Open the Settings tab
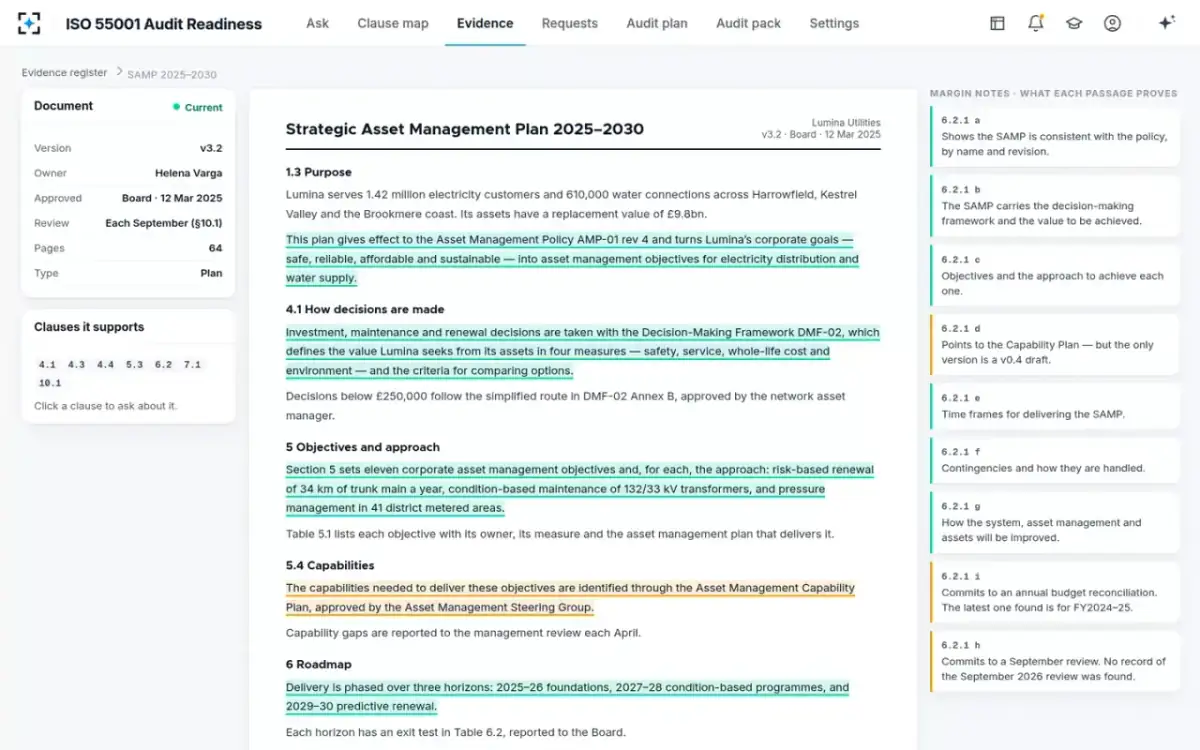Image resolution: width=1200 pixels, height=750 pixels. 834,23
